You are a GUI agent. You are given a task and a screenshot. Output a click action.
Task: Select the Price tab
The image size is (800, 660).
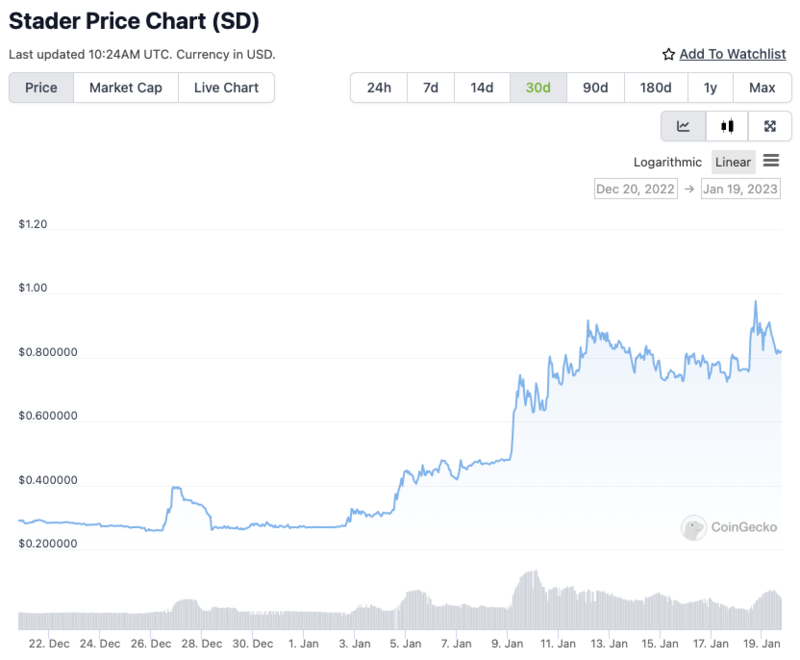click(41, 88)
